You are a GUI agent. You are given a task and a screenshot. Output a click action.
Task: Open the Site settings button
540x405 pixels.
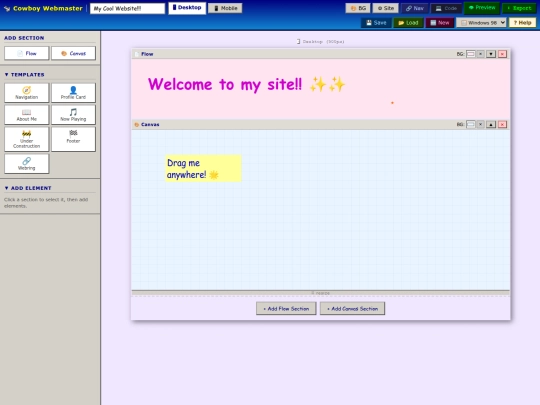pyautogui.click(x=385, y=8)
